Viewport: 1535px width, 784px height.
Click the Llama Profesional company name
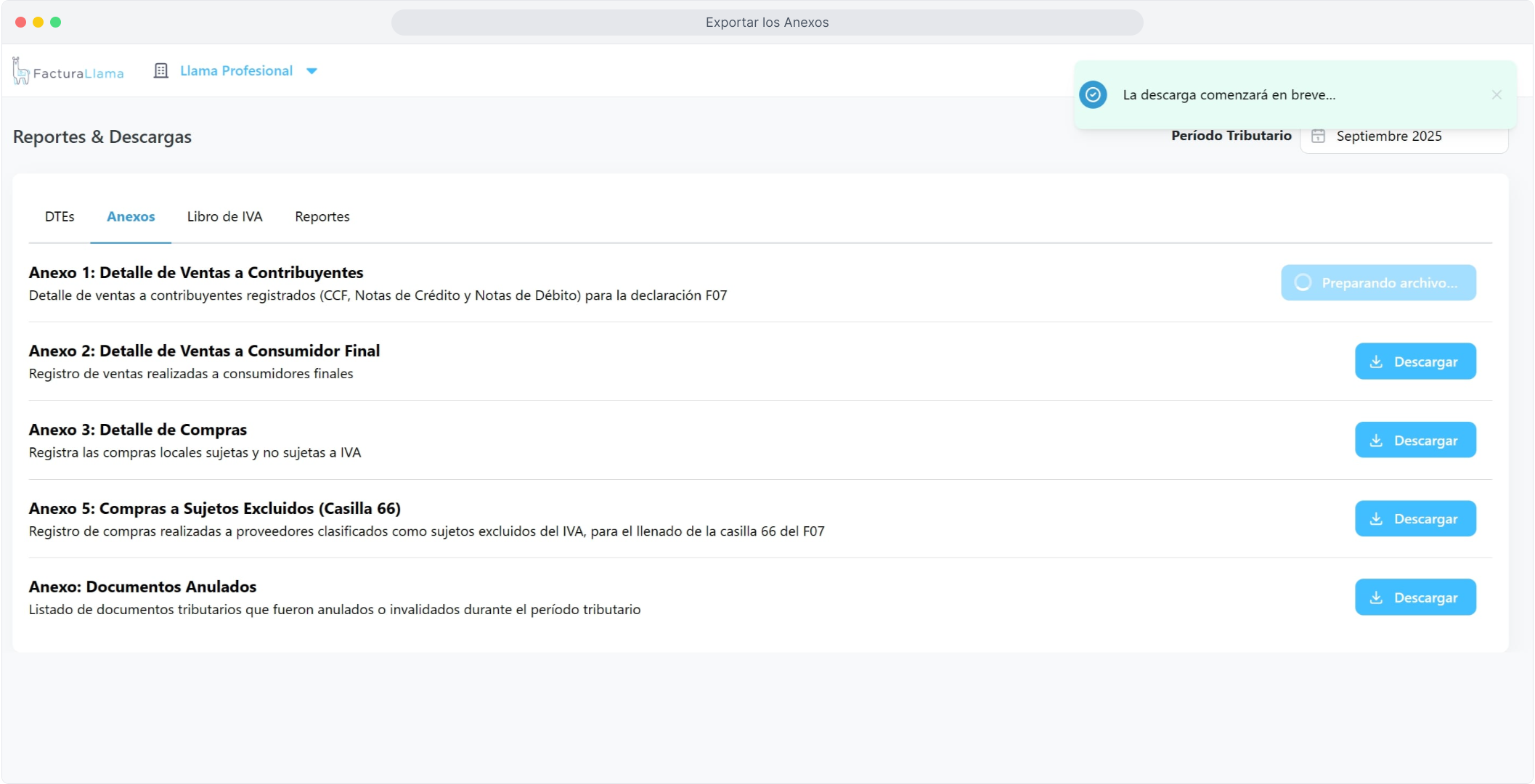(236, 71)
